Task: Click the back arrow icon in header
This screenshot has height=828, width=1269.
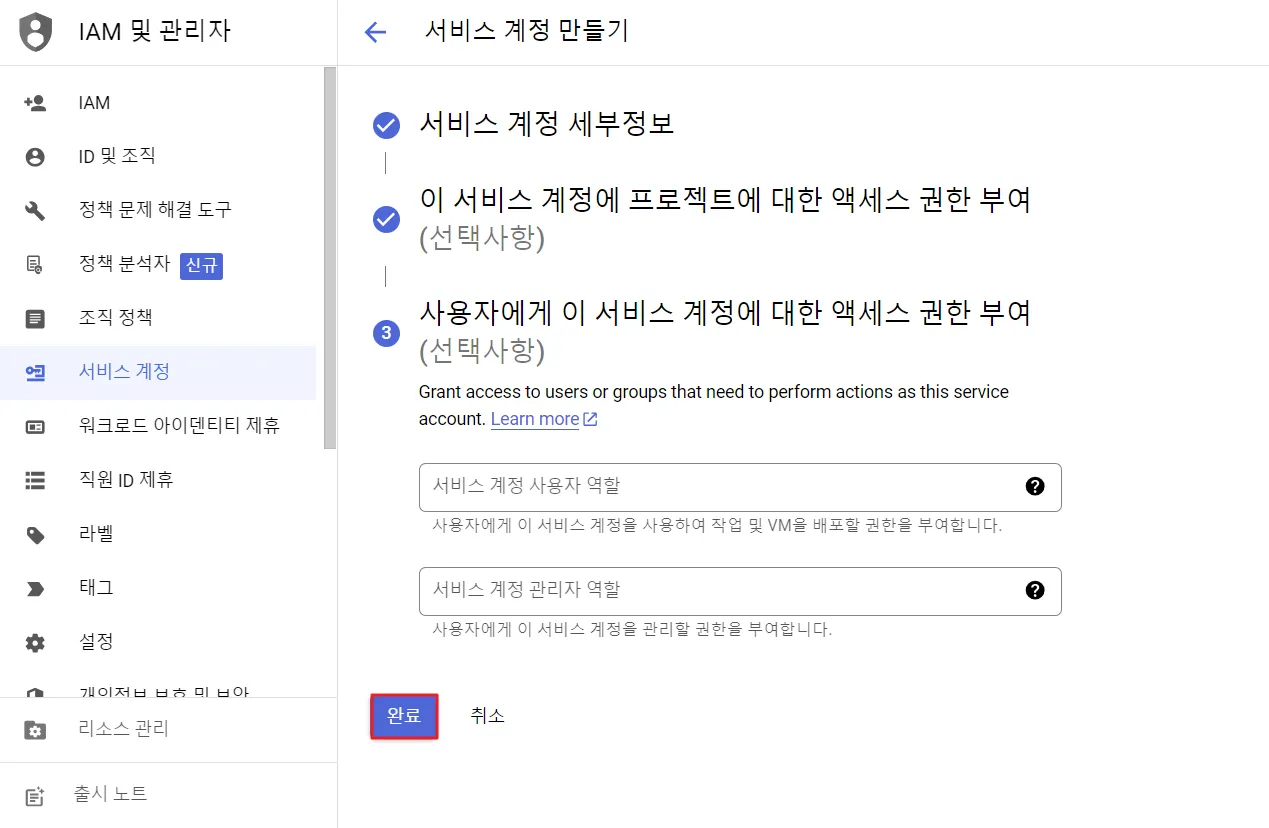Action: click(x=375, y=32)
